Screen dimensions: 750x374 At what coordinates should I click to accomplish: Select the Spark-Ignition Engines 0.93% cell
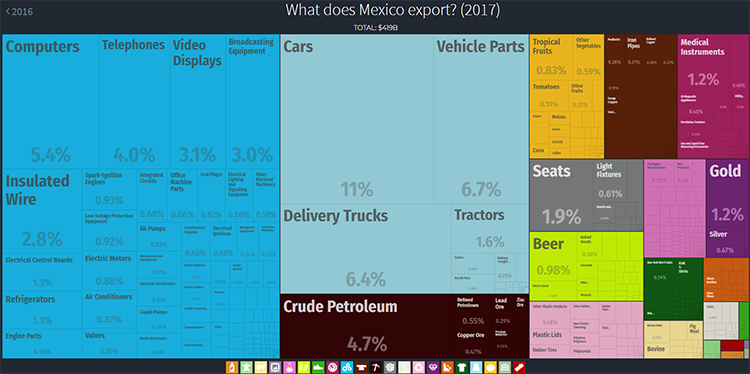point(110,189)
